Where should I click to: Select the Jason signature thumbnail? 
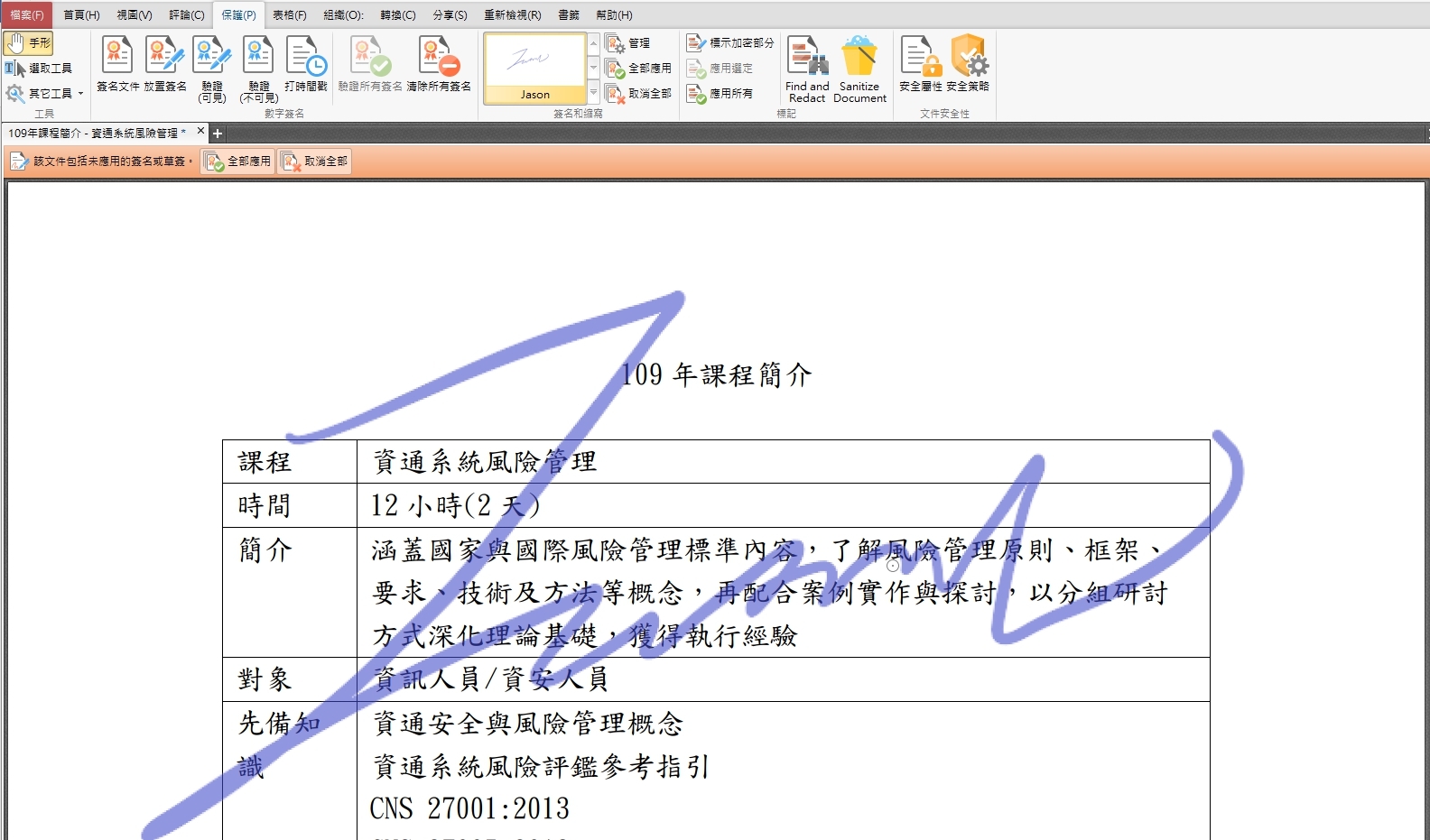534,68
